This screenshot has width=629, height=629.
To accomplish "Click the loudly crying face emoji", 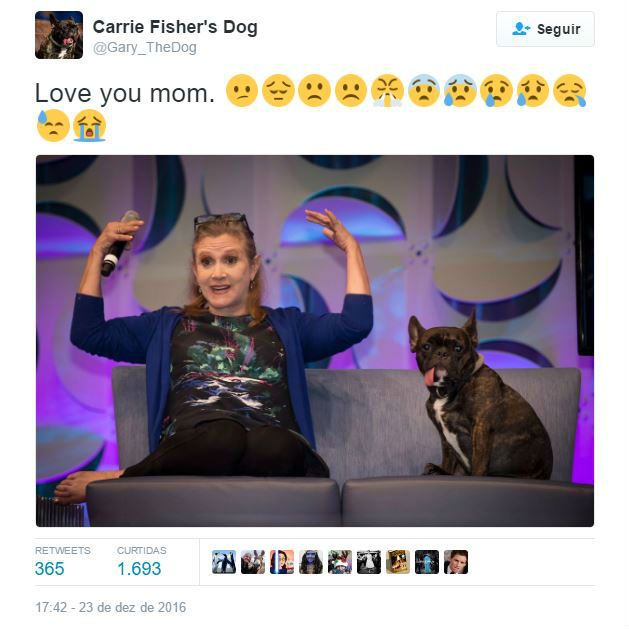I will pyautogui.click(x=89, y=126).
